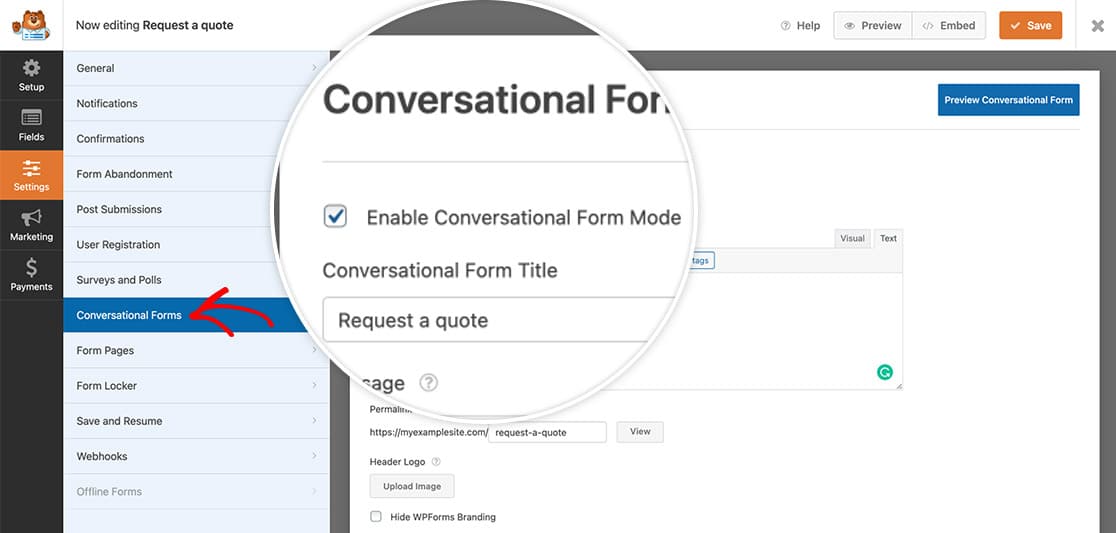Close the form builder with the X
Screen dimensions: 1116x533
(x=1097, y=26)
